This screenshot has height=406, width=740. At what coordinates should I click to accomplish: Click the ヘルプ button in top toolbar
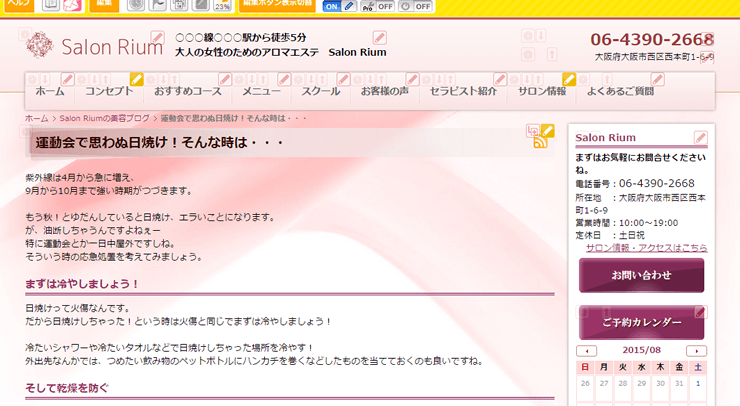point(18,5)
